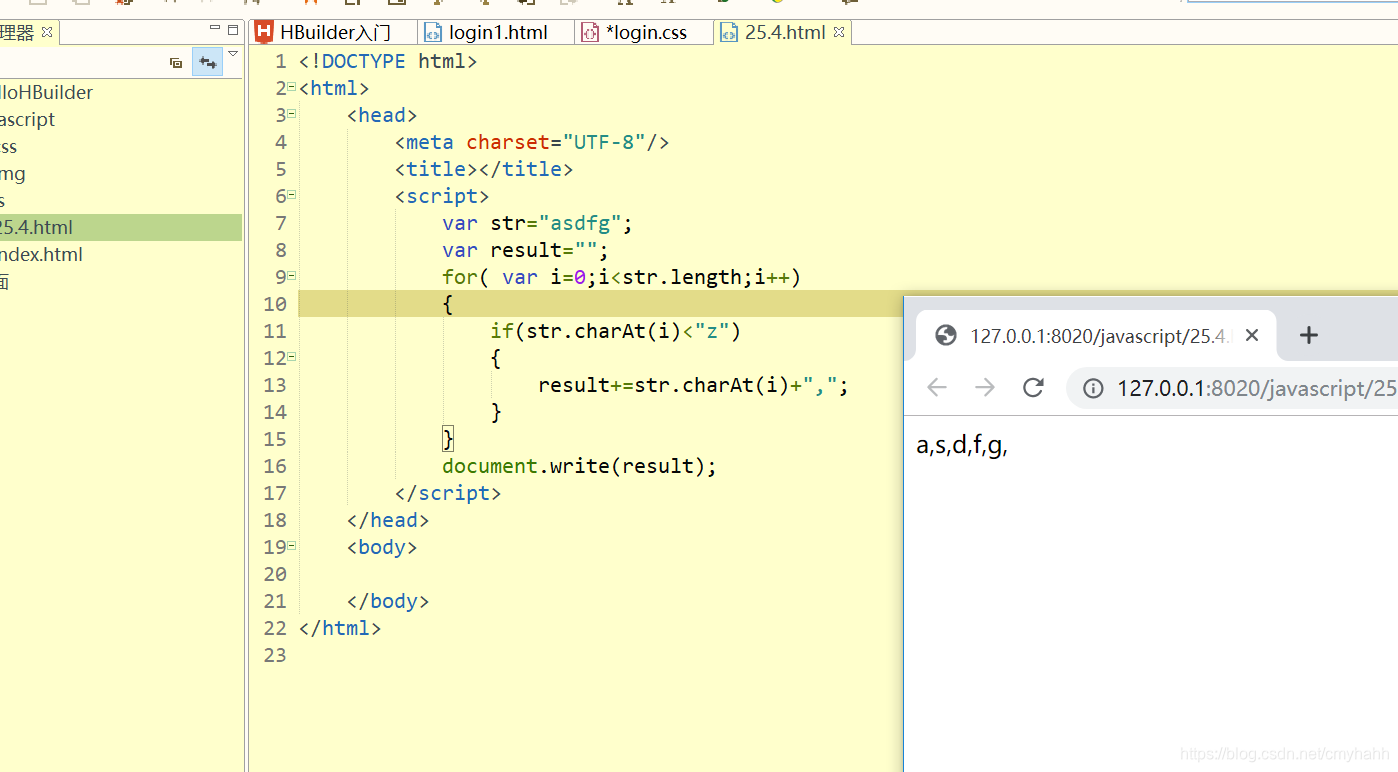Open the project panel view menu arrow
The width and height of the screenshot is (1398, 772).
(x=233, y=54)
